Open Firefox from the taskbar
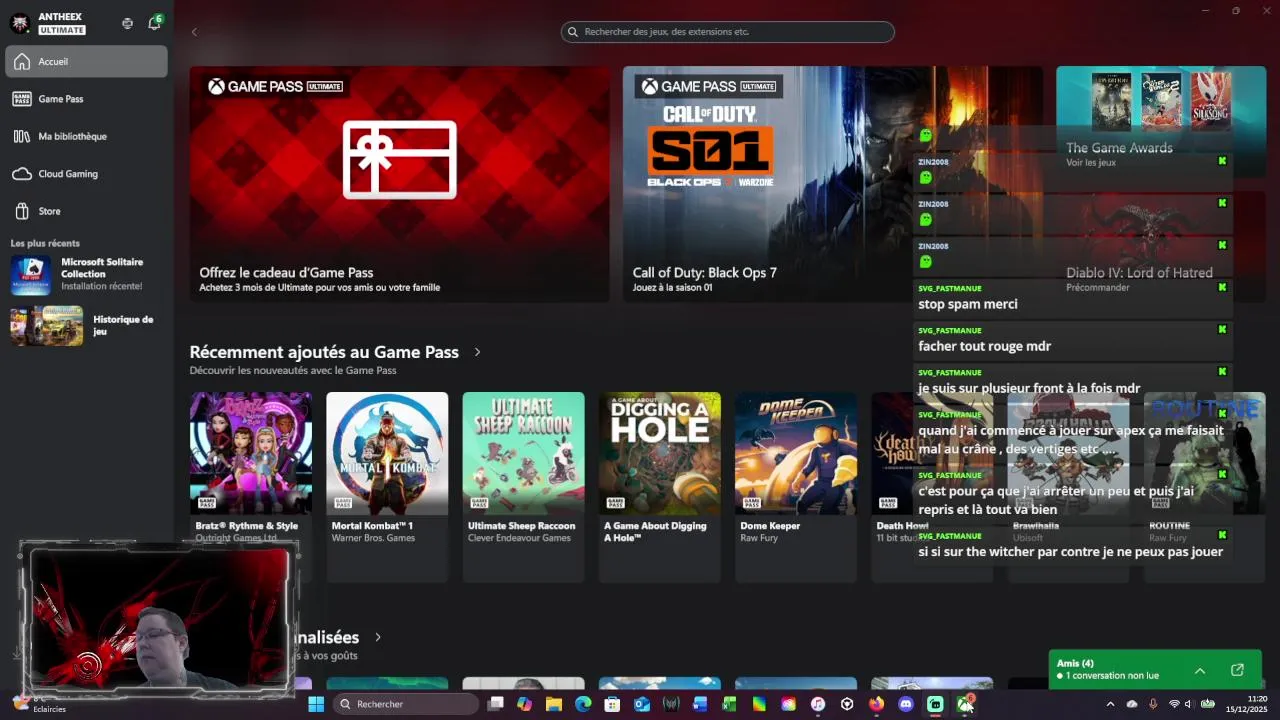This screenshot has height=720, width=1280. click(877, 704)
